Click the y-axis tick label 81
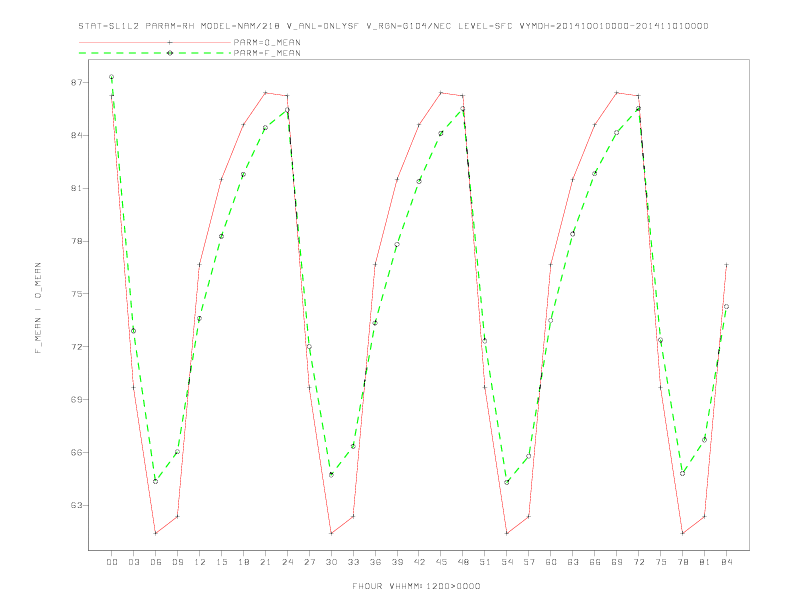 point(76,188)
